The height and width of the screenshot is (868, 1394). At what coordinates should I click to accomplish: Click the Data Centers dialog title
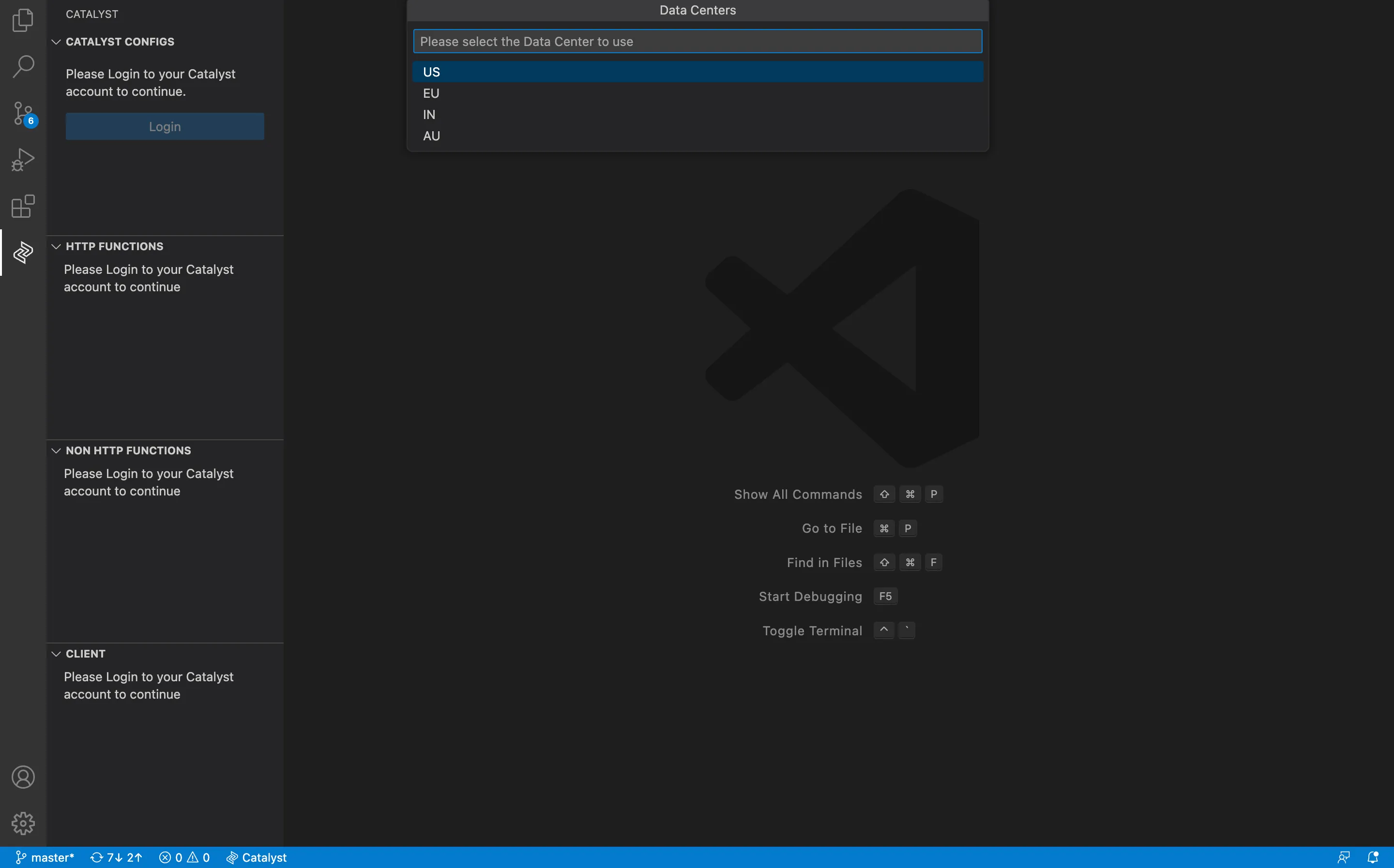[697, 10]
